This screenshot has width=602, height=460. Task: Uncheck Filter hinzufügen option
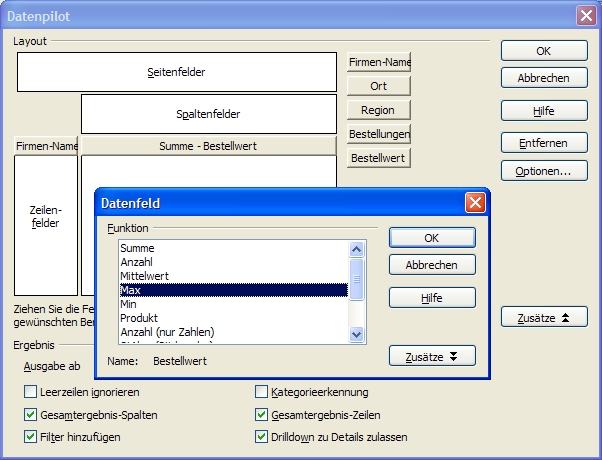tap(31, 437)
